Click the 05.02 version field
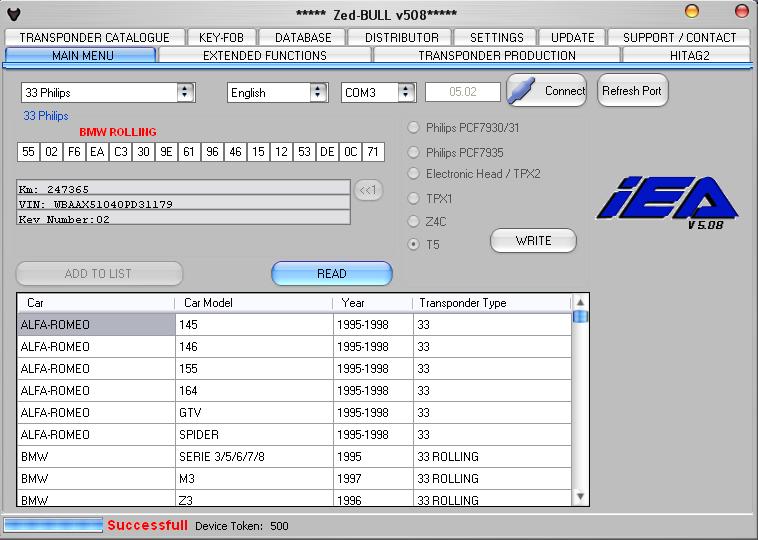This screenshot has height=540, width=758. click(x=463, y=92)
